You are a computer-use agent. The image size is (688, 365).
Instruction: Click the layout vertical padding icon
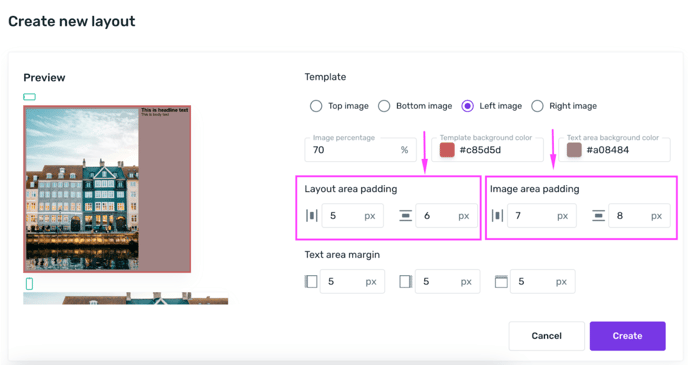[x=405, y=215]
